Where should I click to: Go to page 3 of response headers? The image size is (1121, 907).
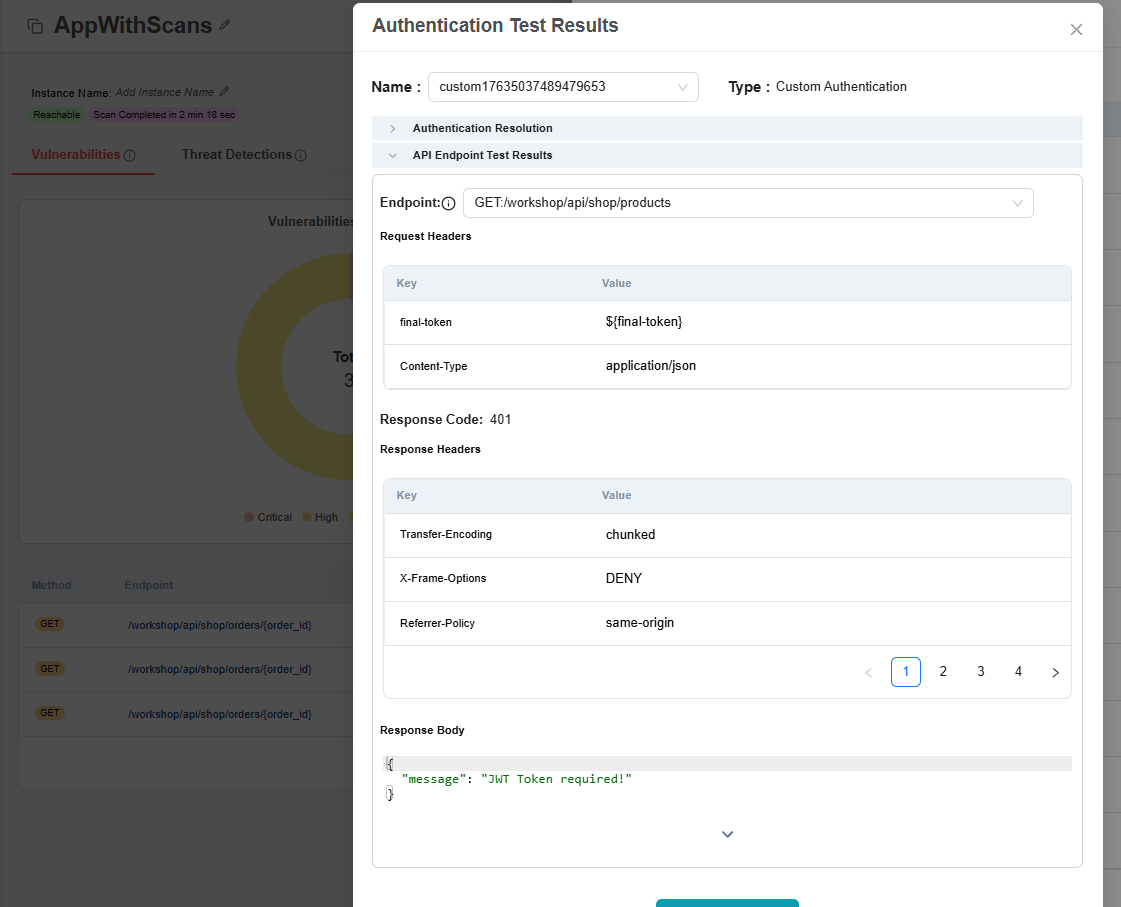coord(980,672)
